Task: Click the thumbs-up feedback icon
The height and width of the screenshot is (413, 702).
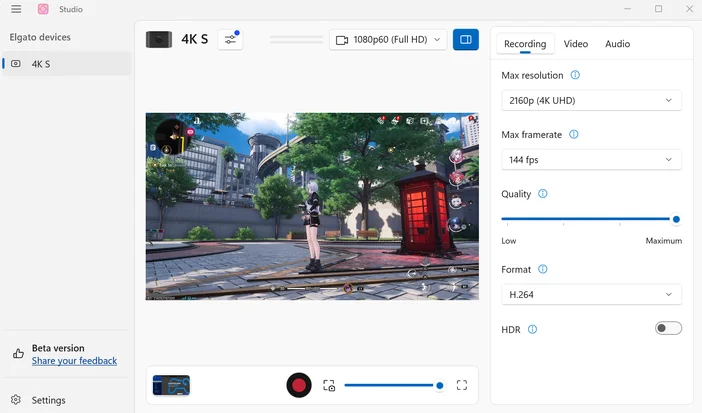Action: [18, 354]
